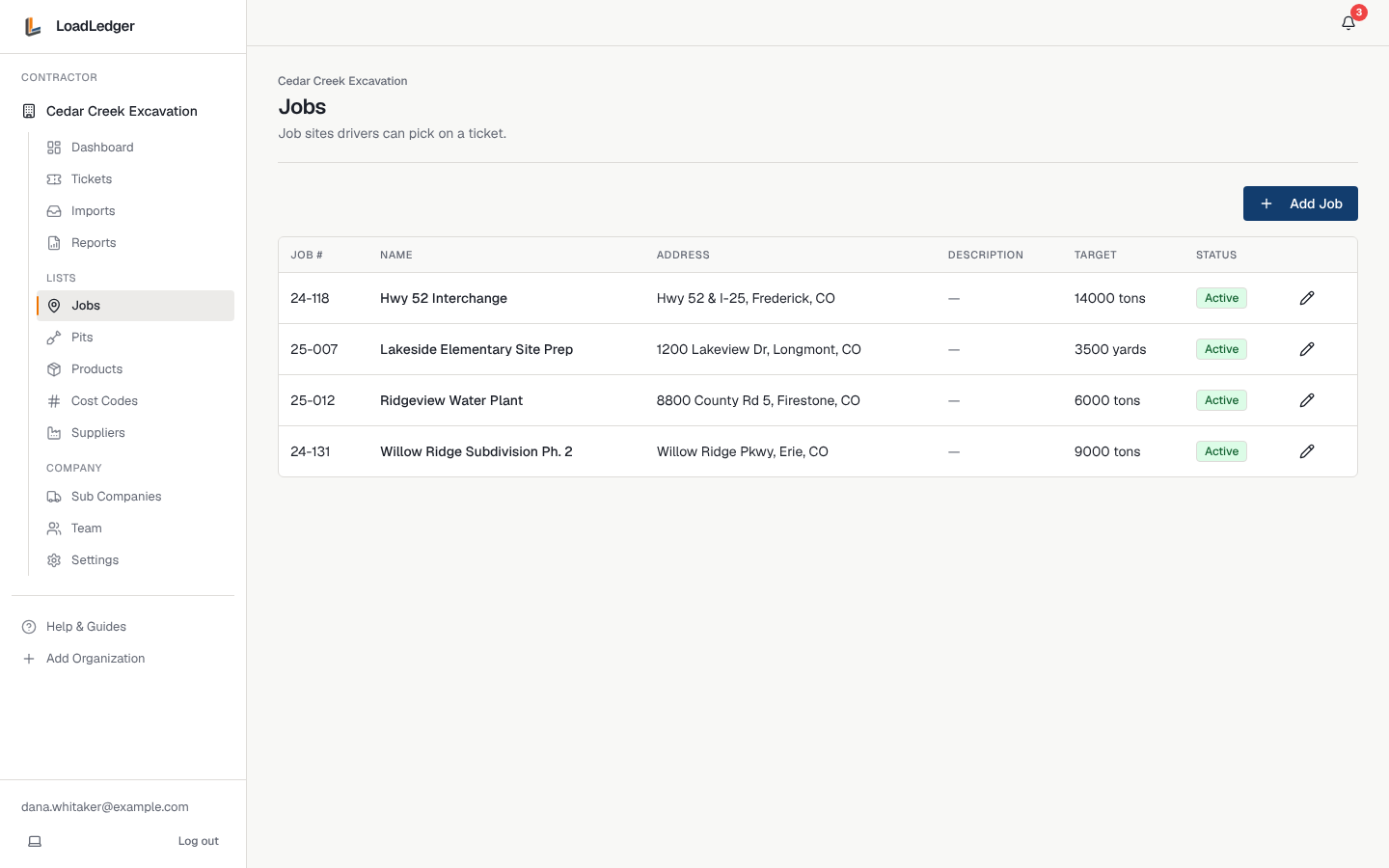Click the Pits shovel icon
Screen dimensions: 1389x868
(54, 338)
